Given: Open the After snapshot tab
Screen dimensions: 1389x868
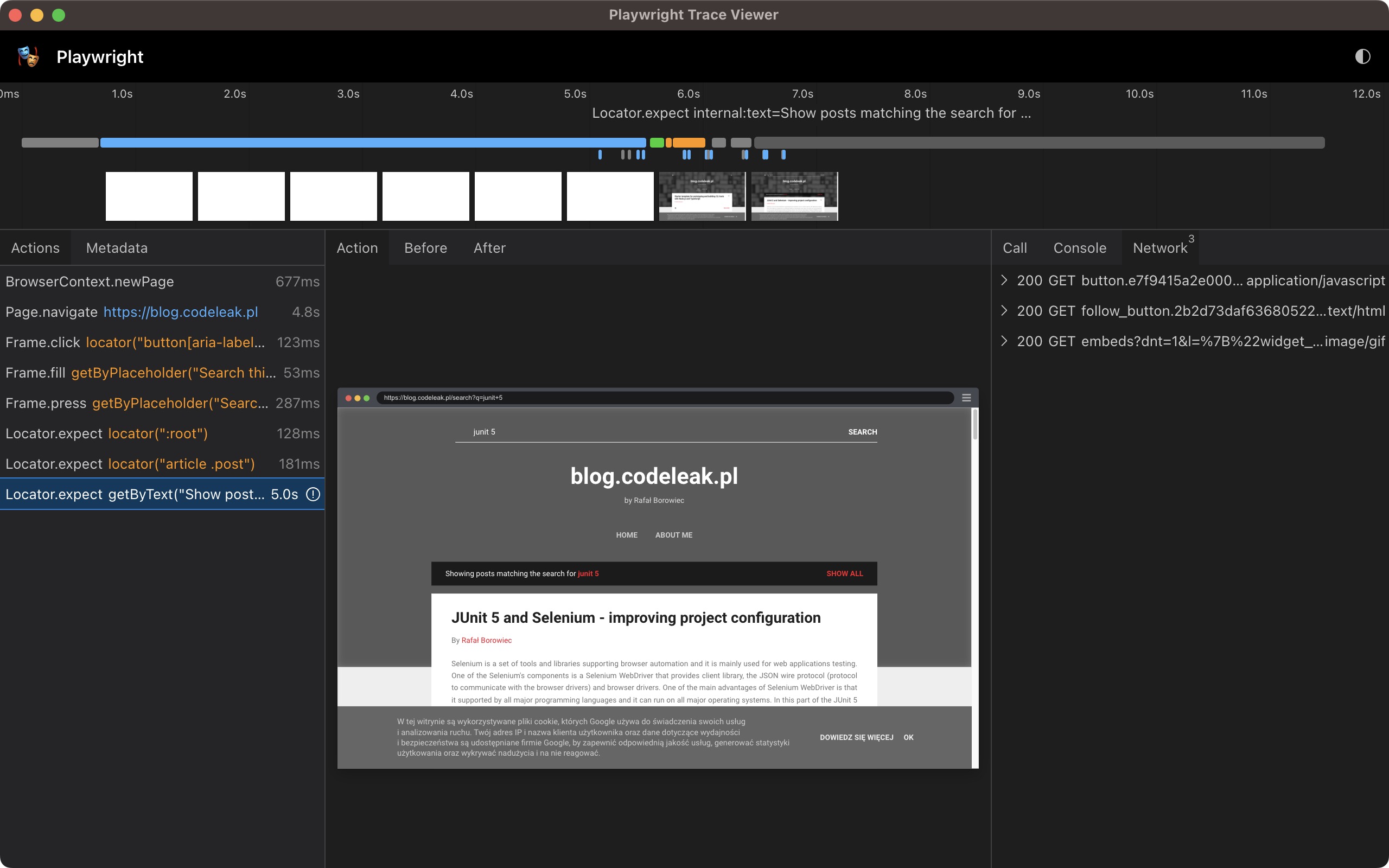Looking at the screenshot, I should (489, 248).
